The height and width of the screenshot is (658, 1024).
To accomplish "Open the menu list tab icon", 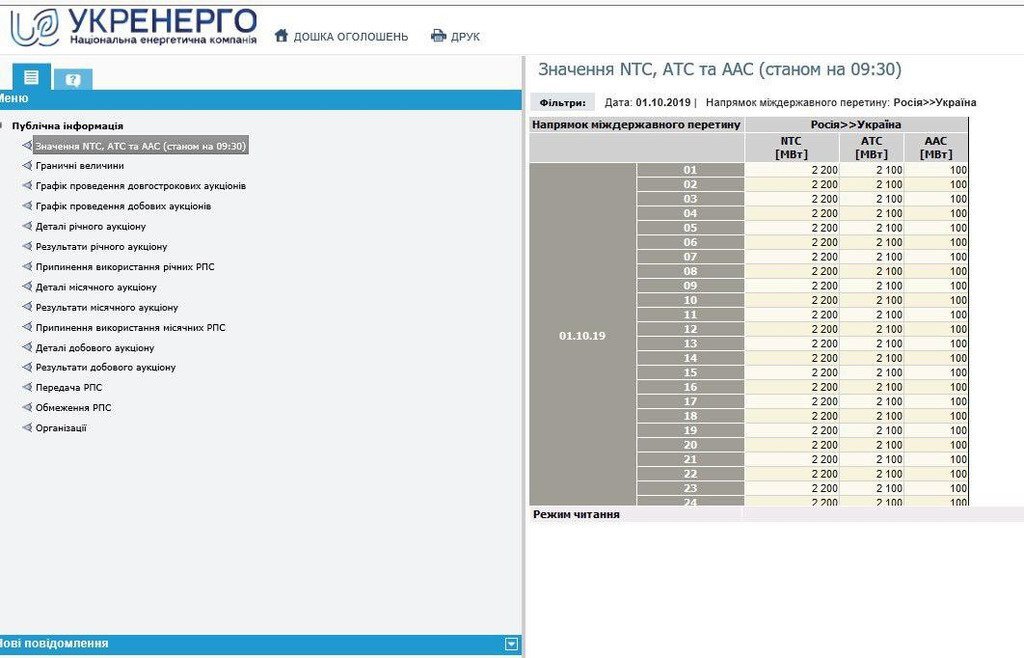I will (31, 76).
